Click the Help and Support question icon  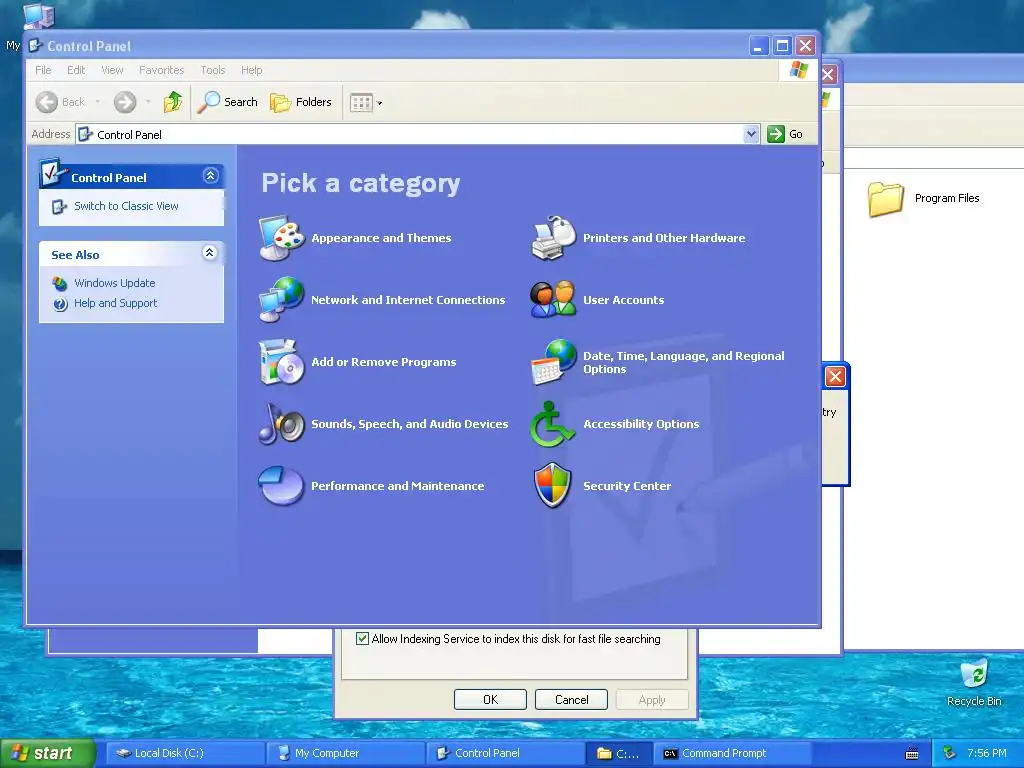(60, 304)
